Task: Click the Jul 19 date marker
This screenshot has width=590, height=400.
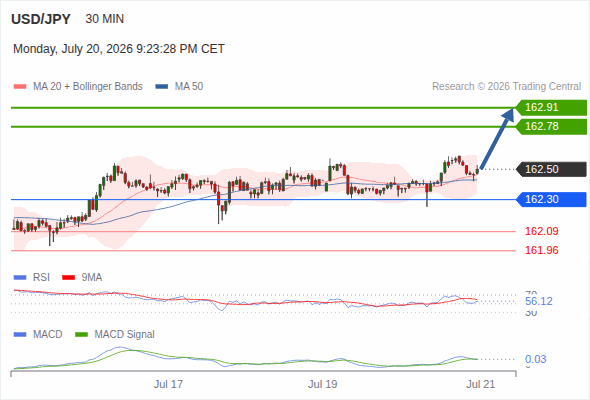Action: click(x=322, y=384)
